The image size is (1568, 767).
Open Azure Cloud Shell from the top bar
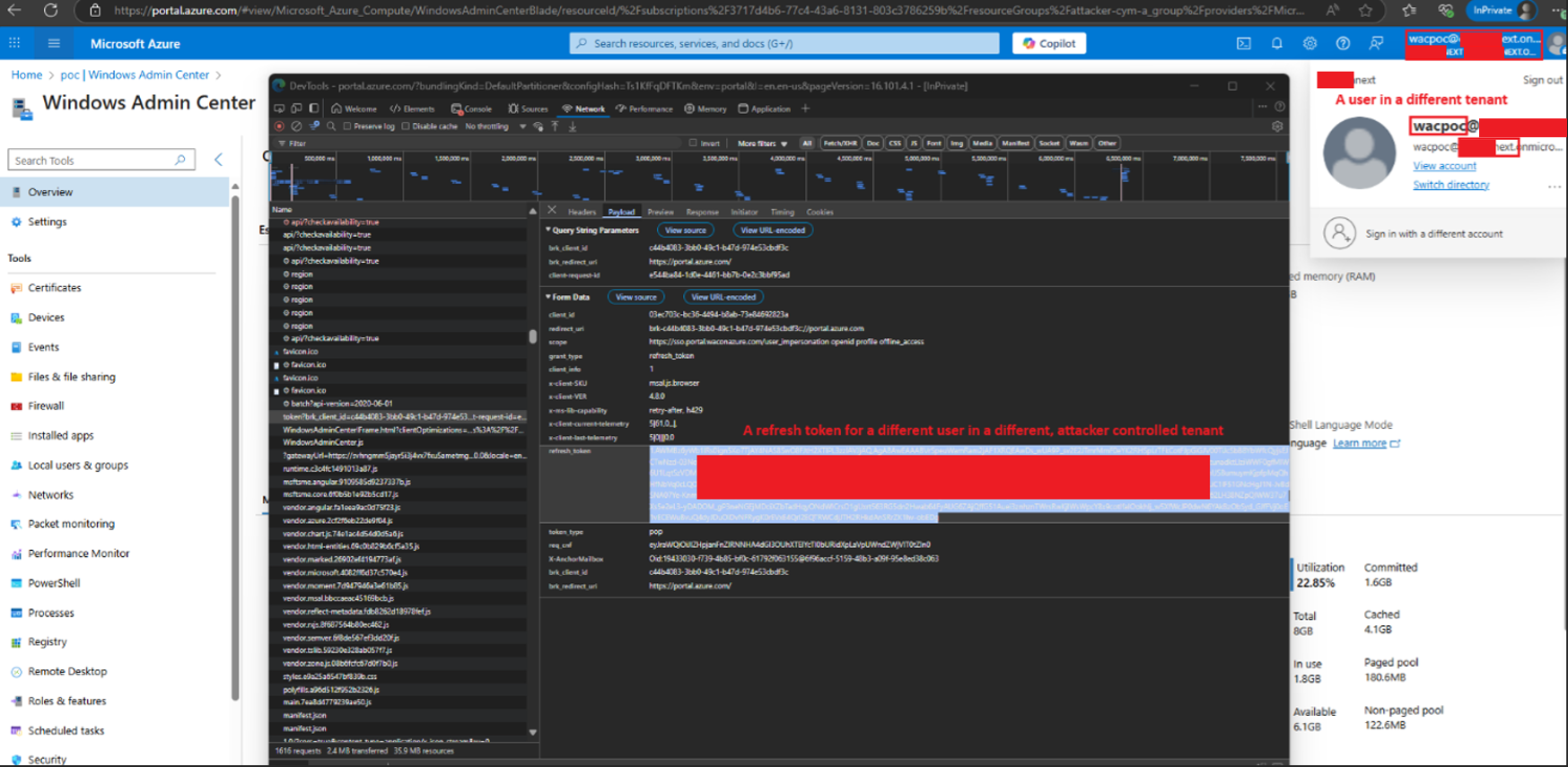point(1243,43)
